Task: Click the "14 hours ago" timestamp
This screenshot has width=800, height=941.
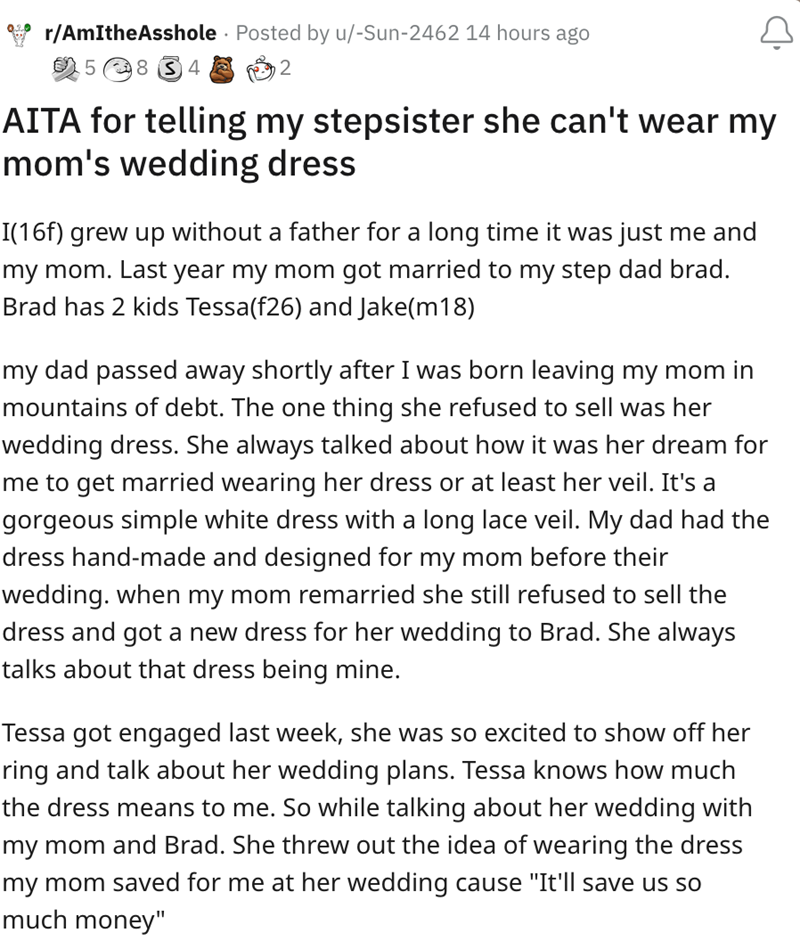Action: 528,33
